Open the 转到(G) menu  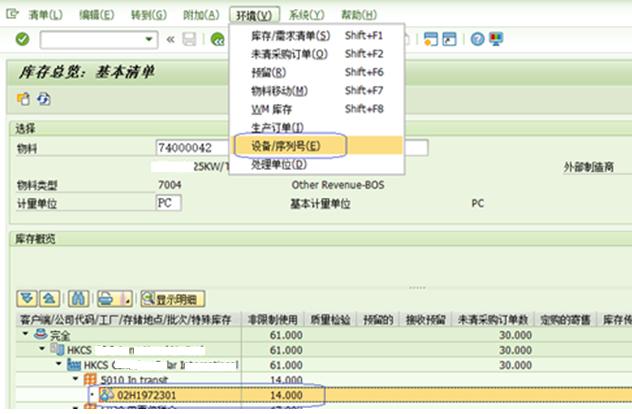click(x=149, y=15)
